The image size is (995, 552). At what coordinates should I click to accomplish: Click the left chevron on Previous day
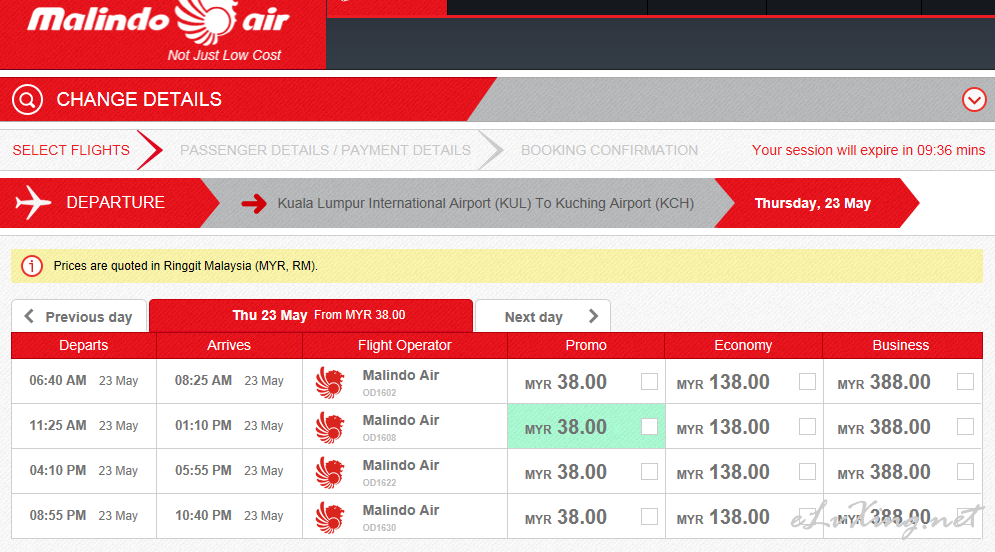[29, 316]
